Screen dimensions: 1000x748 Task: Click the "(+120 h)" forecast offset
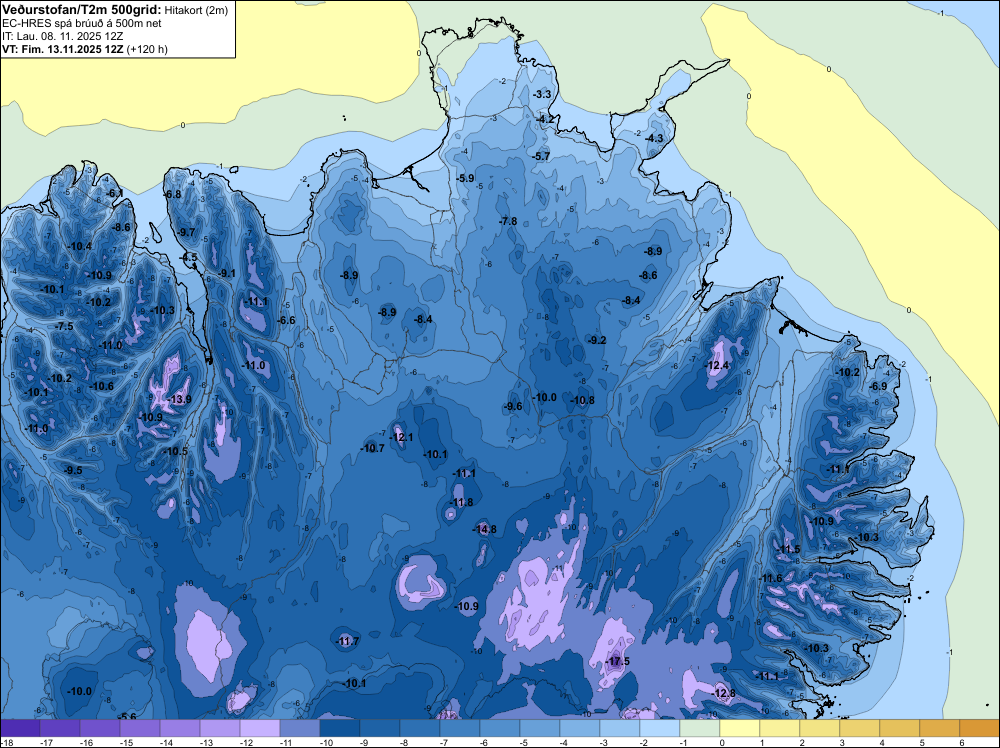pyautogui.click(x=147, y=49)
